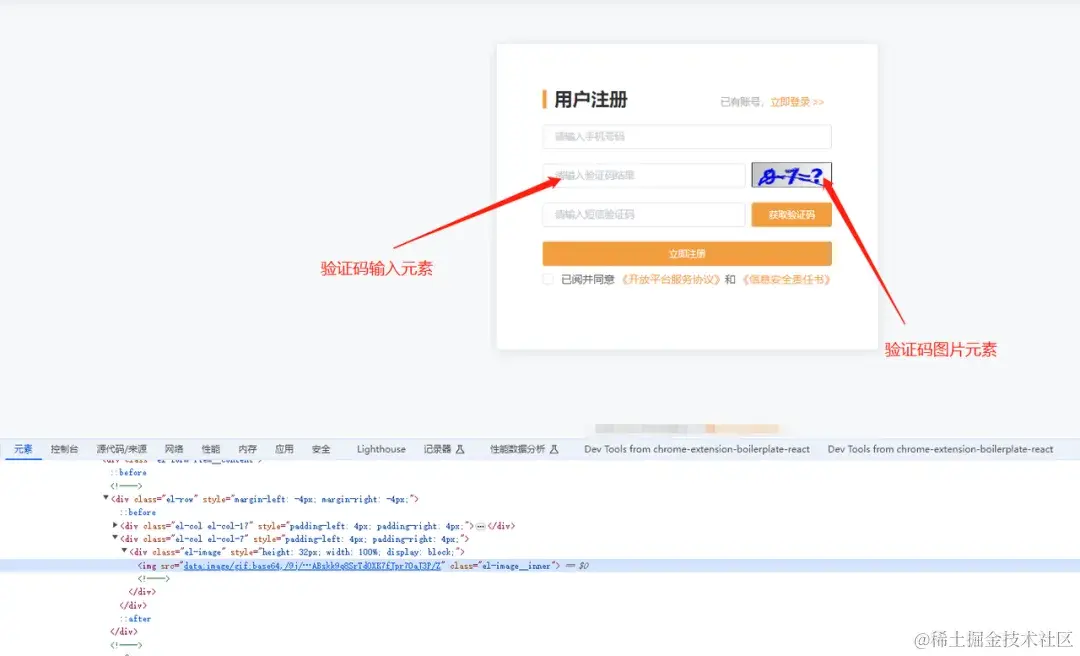The image size is (1080, 656).
Task: Click the captcha image on the form
Action: pos(790,173)
